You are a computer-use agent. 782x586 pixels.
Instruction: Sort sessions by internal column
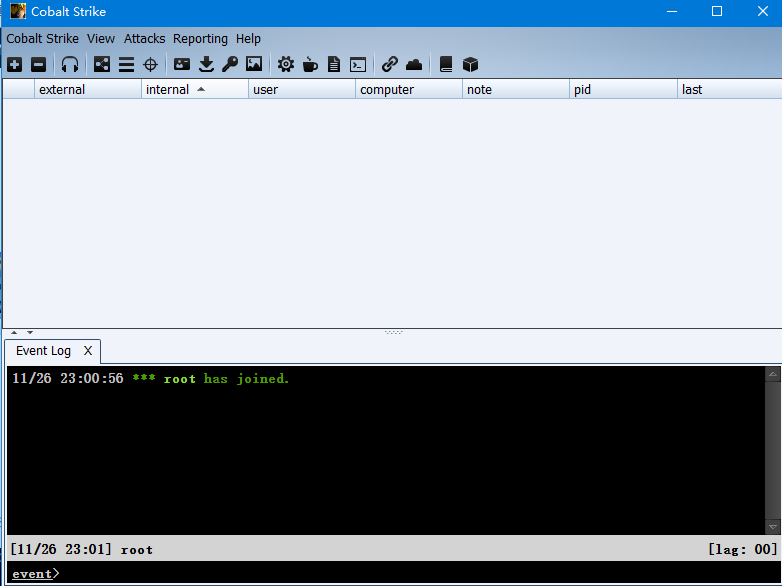pos(195,89)
